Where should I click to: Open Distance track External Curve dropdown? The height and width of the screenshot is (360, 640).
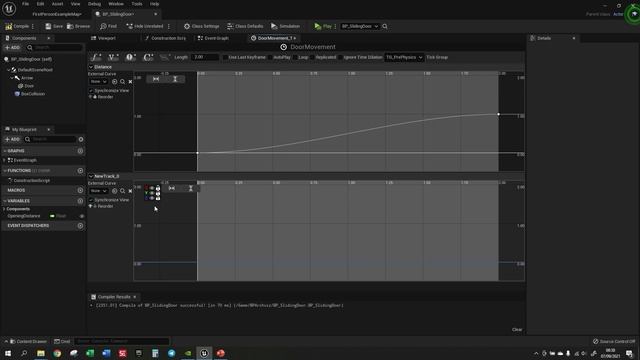(99, 82)
